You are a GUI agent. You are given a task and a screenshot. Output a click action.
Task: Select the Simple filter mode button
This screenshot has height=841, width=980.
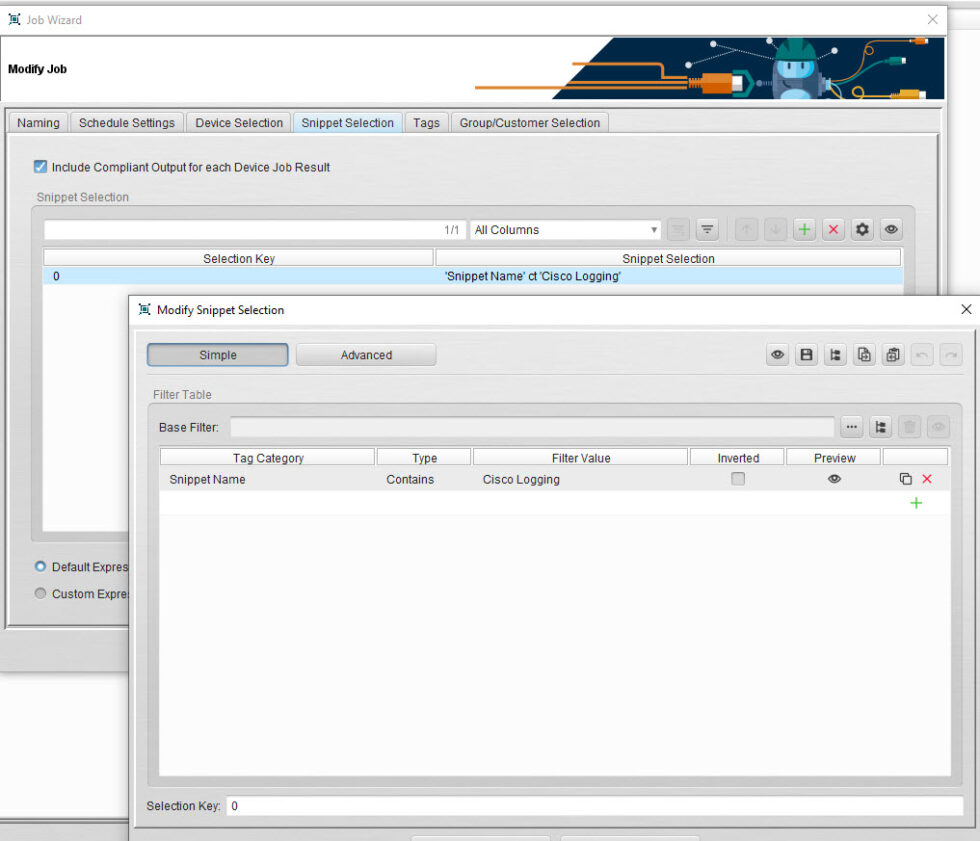point(217,354)
